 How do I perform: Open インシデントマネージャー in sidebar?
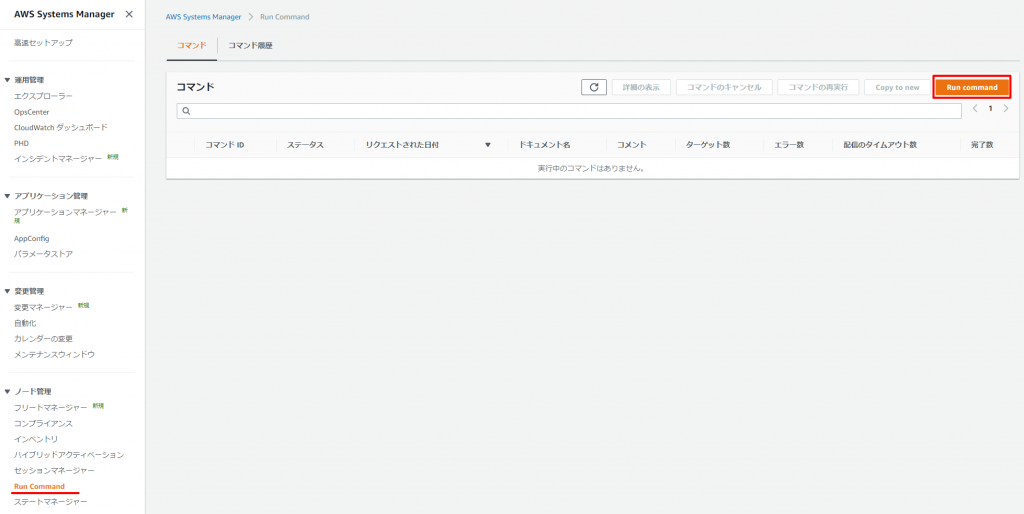click(x=58, y=159)
